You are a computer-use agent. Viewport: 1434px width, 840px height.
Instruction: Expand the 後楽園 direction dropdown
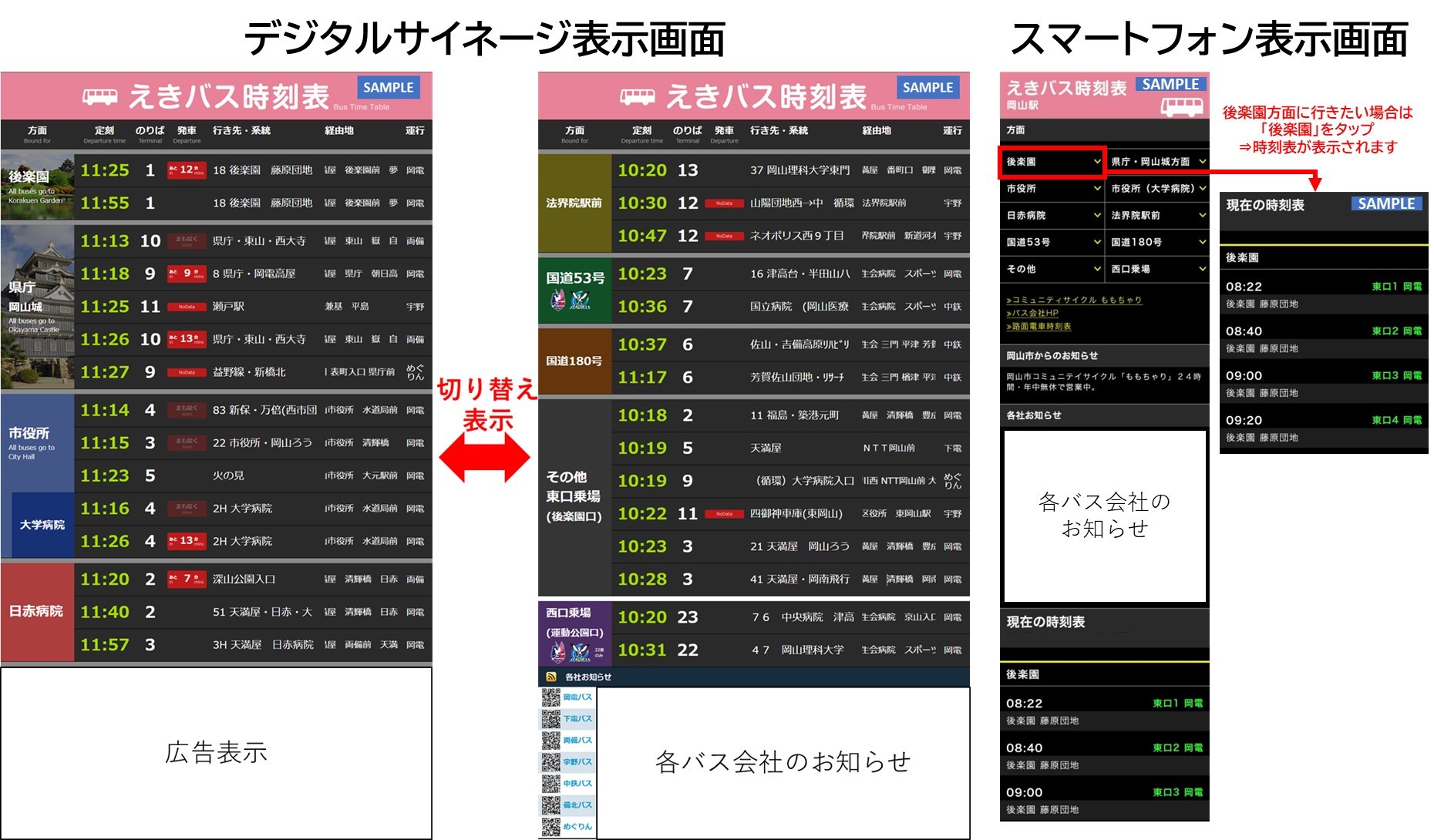pos(1052,162)
